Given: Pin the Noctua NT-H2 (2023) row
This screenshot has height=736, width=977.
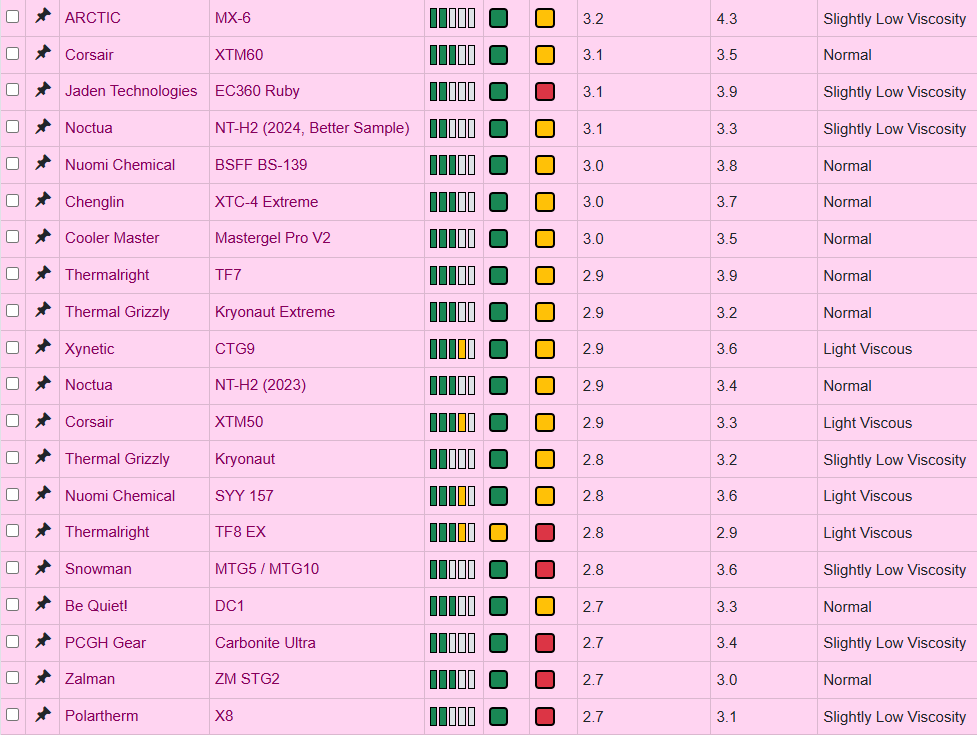Looking at the screenshot, I should click(x=42, y=384).
